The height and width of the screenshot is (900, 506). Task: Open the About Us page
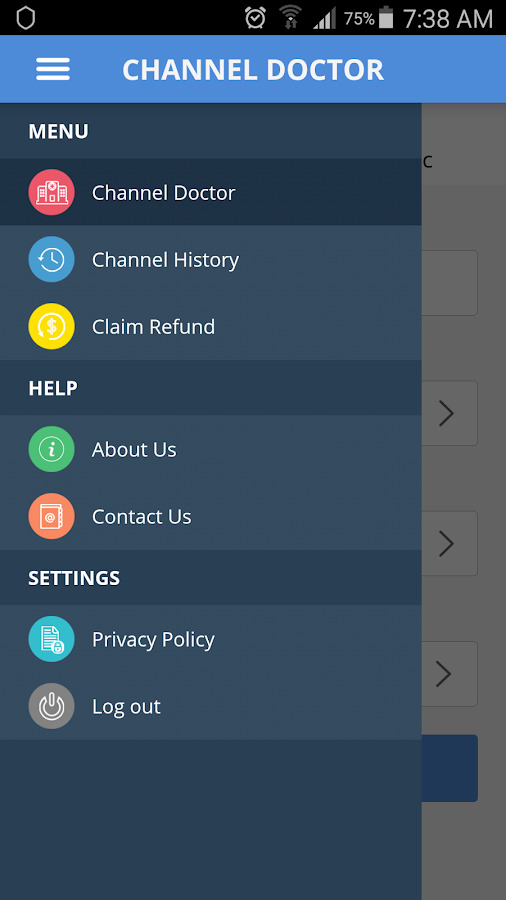pyautogui.click(x=211, y=449)
